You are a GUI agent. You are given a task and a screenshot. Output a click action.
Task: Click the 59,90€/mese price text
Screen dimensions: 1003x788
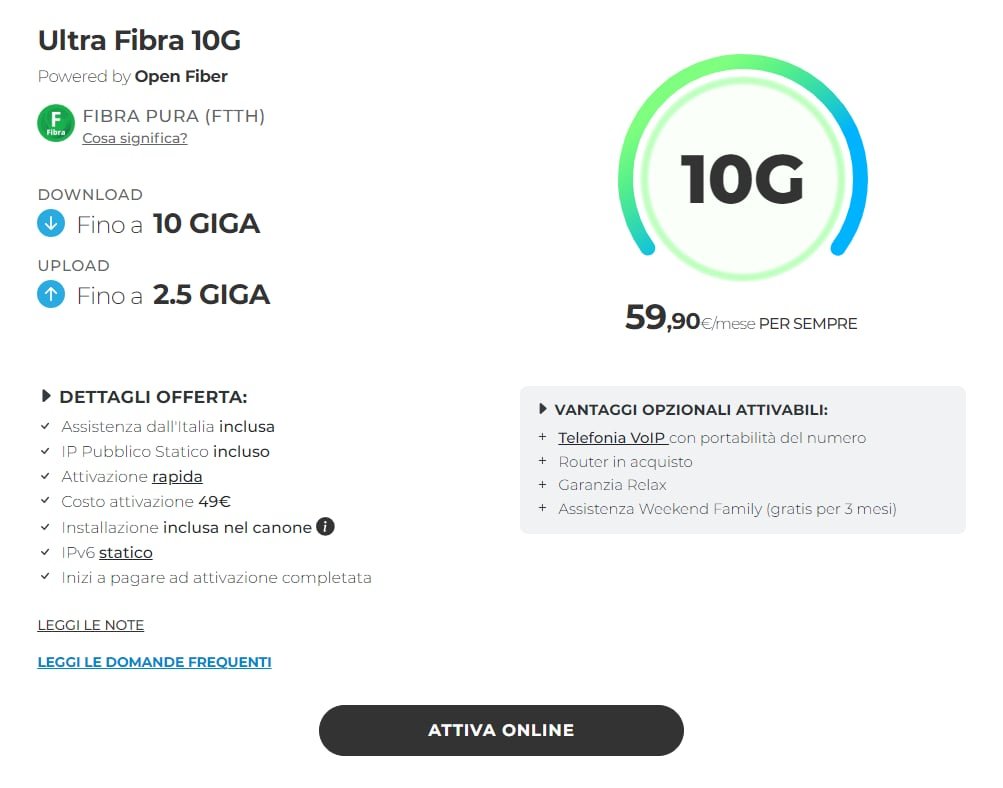point(690,318)
